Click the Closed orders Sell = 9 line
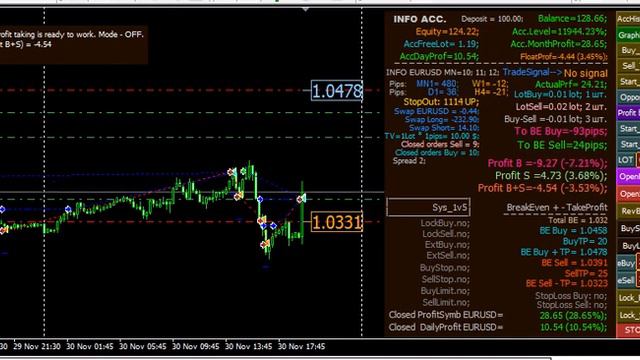Screen dimensions: 640x360 pos(440,144)
